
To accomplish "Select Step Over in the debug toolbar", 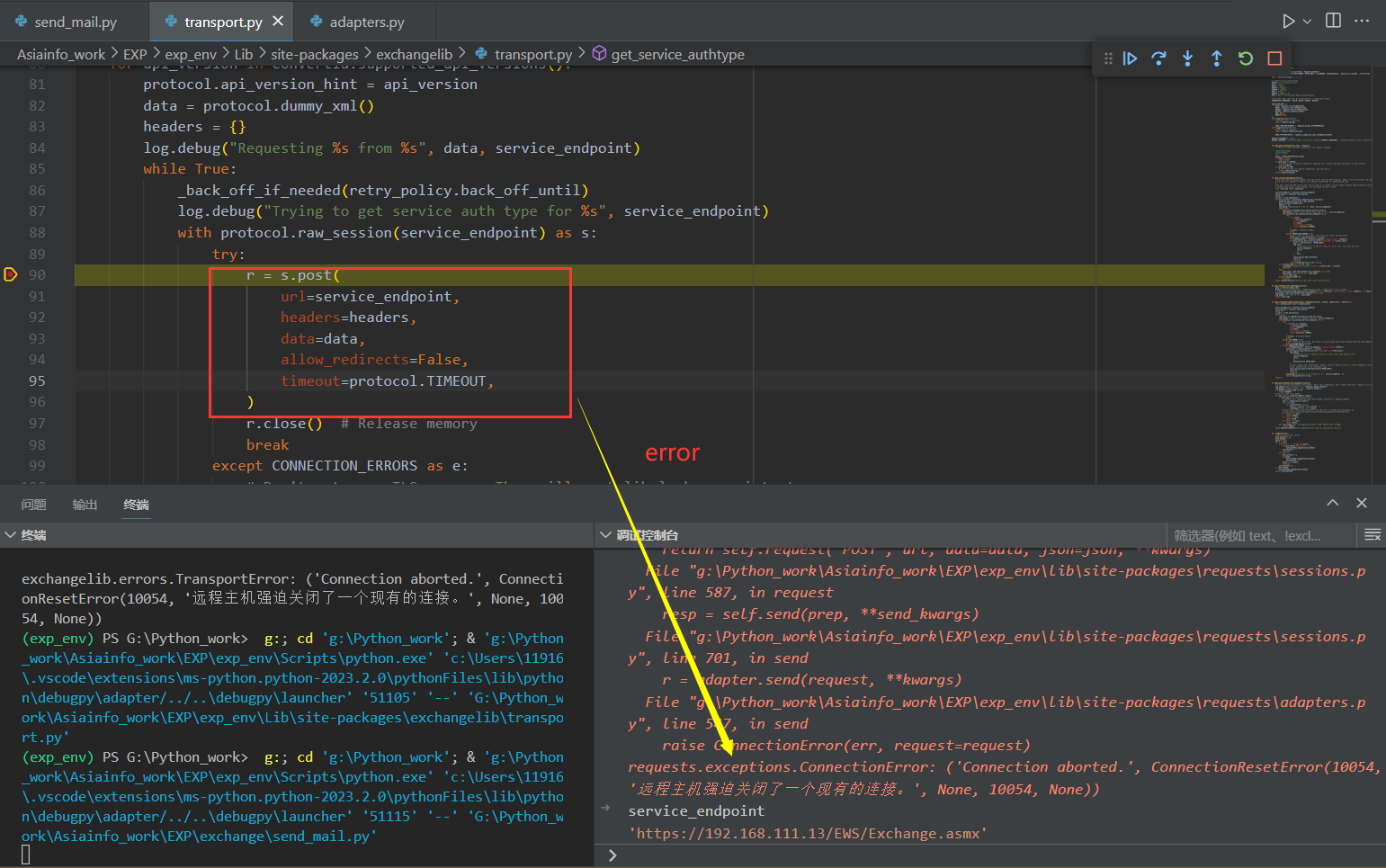I will 1158,58.
